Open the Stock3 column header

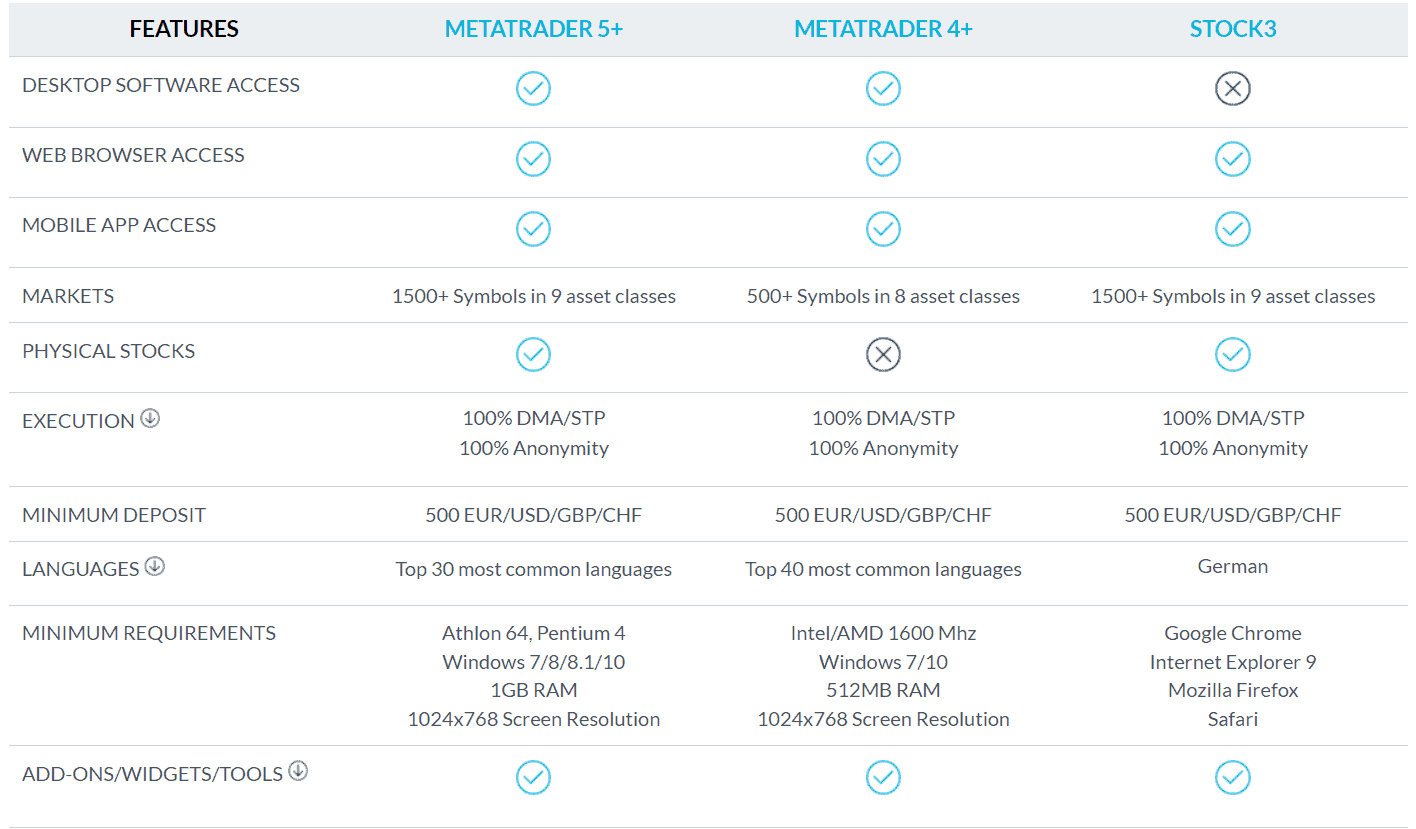(1233, 29)
